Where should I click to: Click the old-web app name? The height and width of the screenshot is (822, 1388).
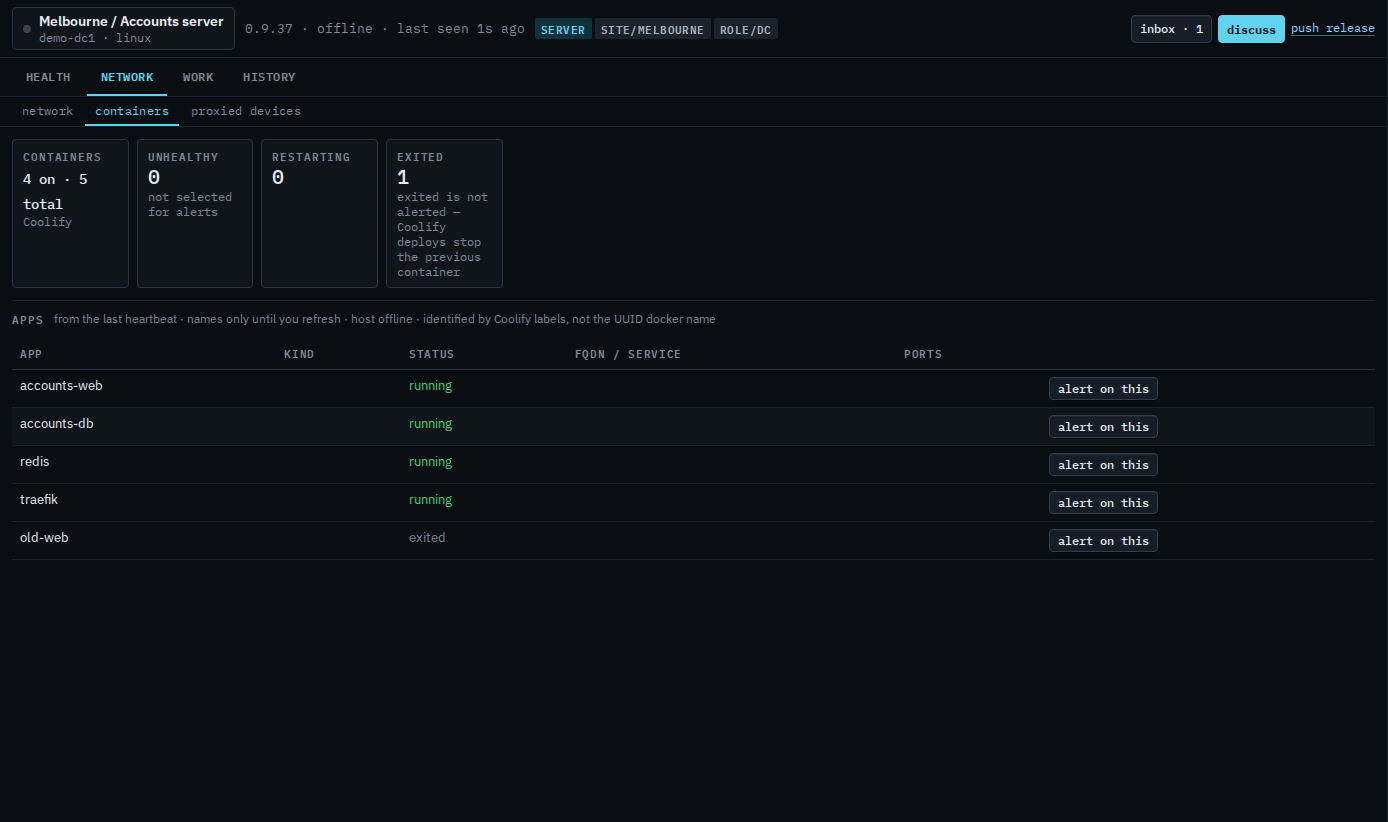click(44, 538)
